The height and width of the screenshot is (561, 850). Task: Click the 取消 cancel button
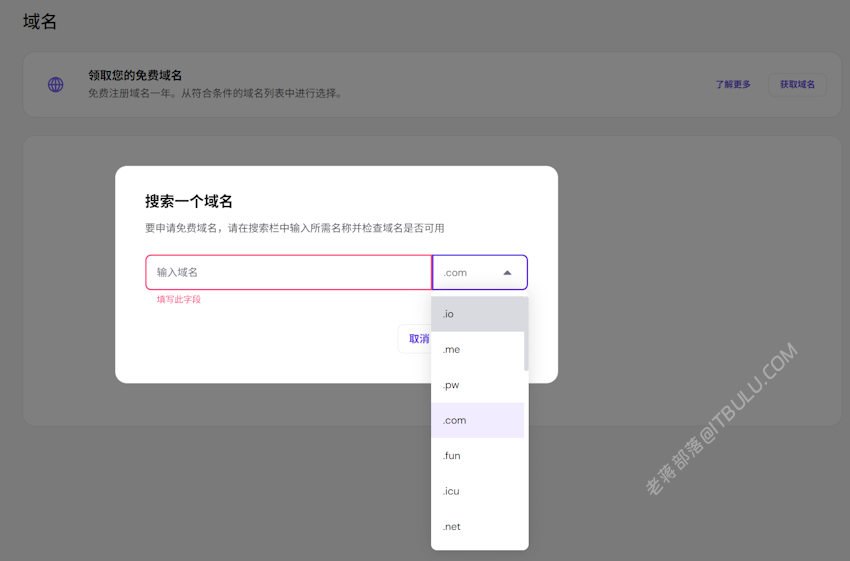pyautogui.click(x=415, y=339)
